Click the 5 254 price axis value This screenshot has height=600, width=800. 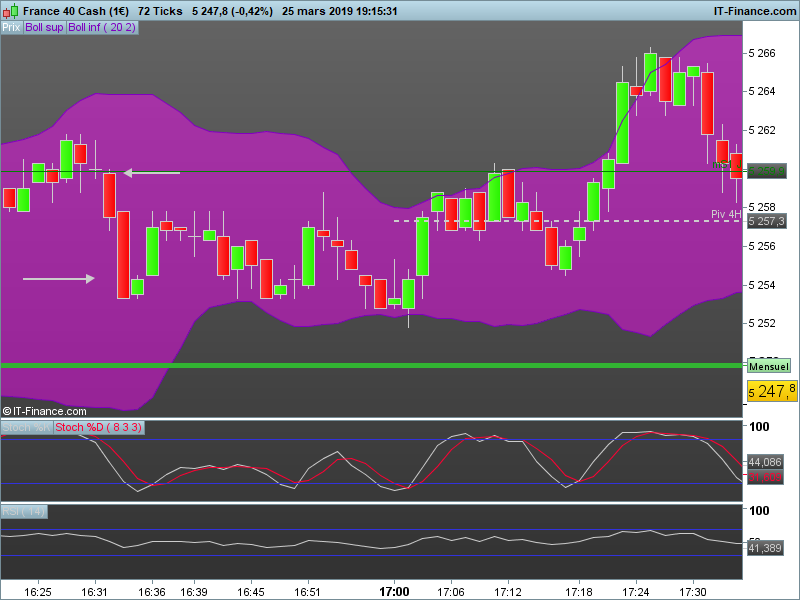762,285
